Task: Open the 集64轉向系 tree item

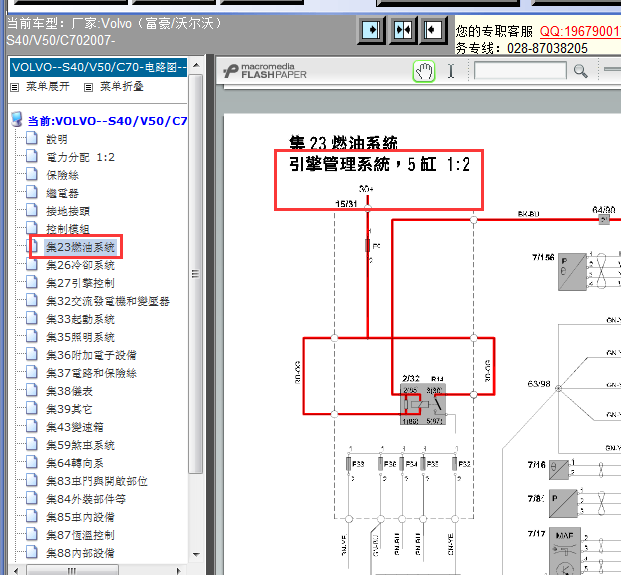Action: coord(75,463)
